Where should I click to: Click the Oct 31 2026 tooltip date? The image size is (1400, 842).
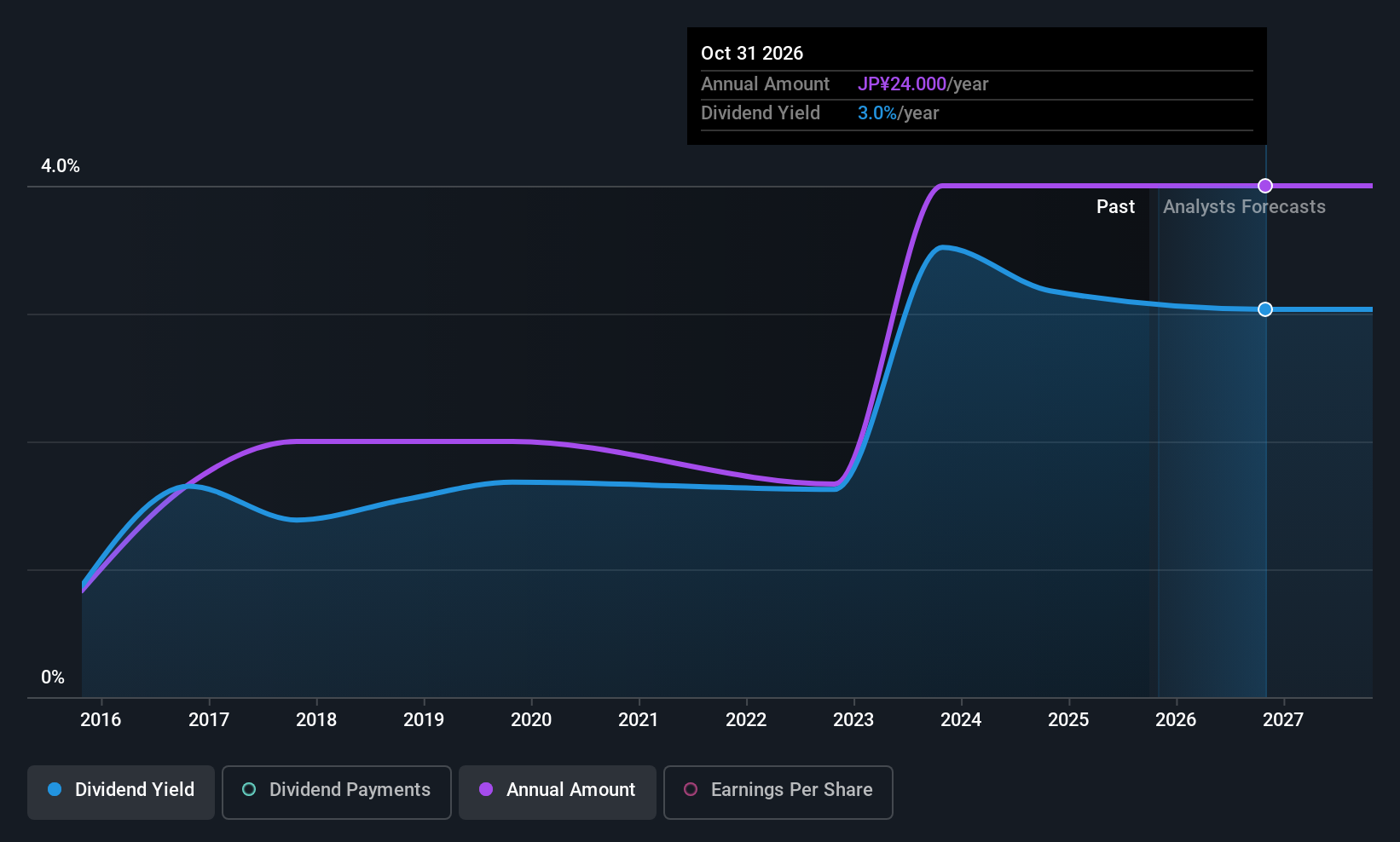(752, 54)
